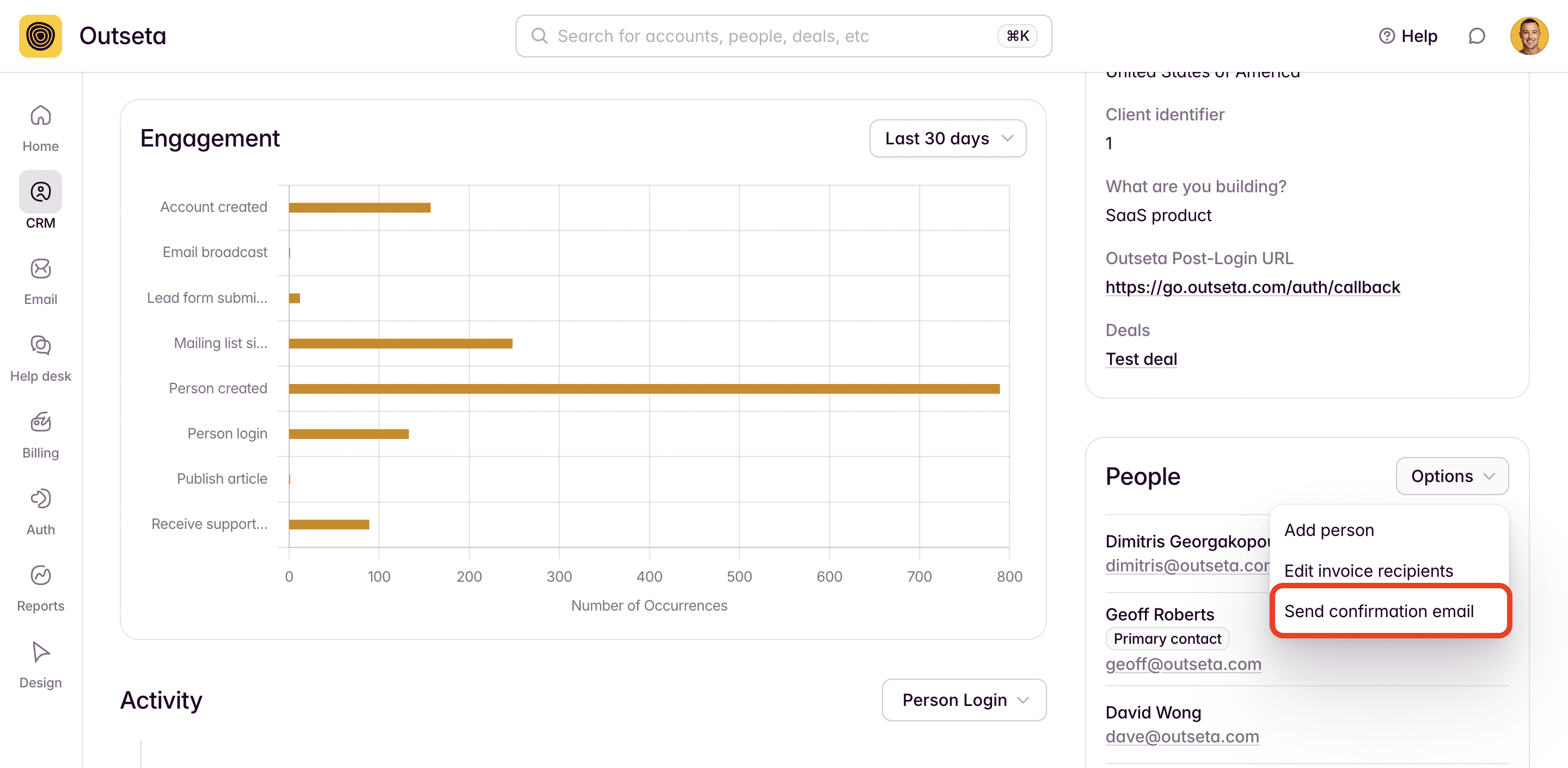
Task: Select Edit invoice recipients menu item
Action: [x=1368, y=571]
